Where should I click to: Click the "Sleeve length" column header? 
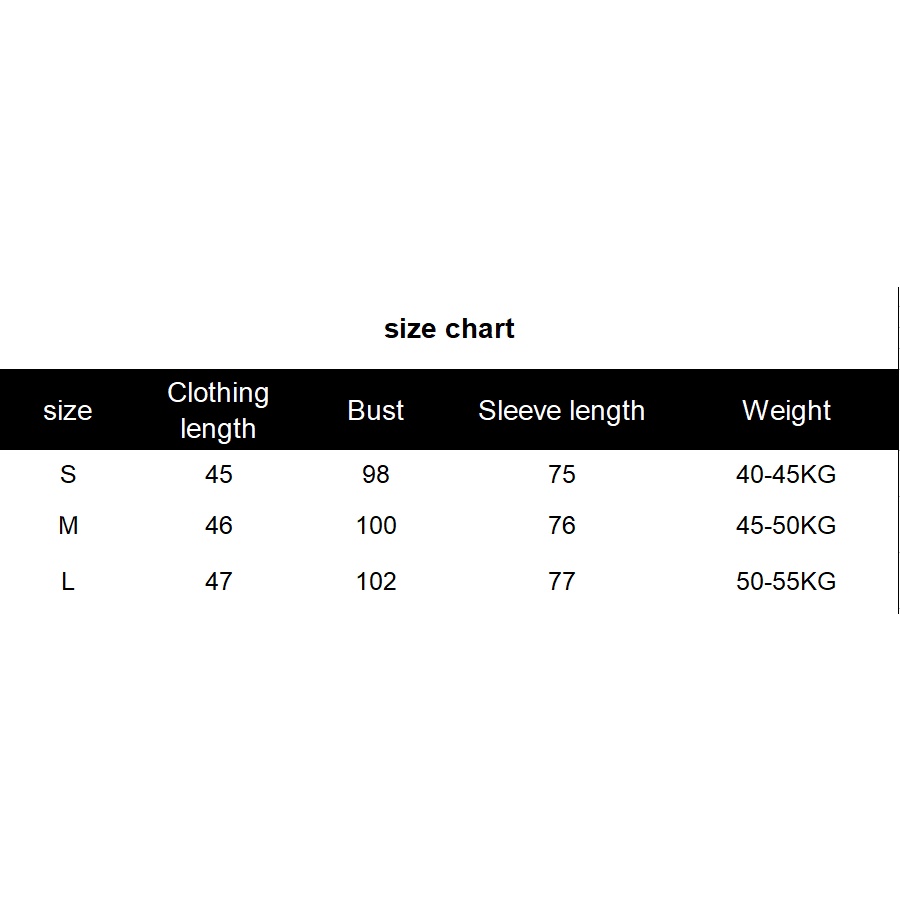click(561, 411)
